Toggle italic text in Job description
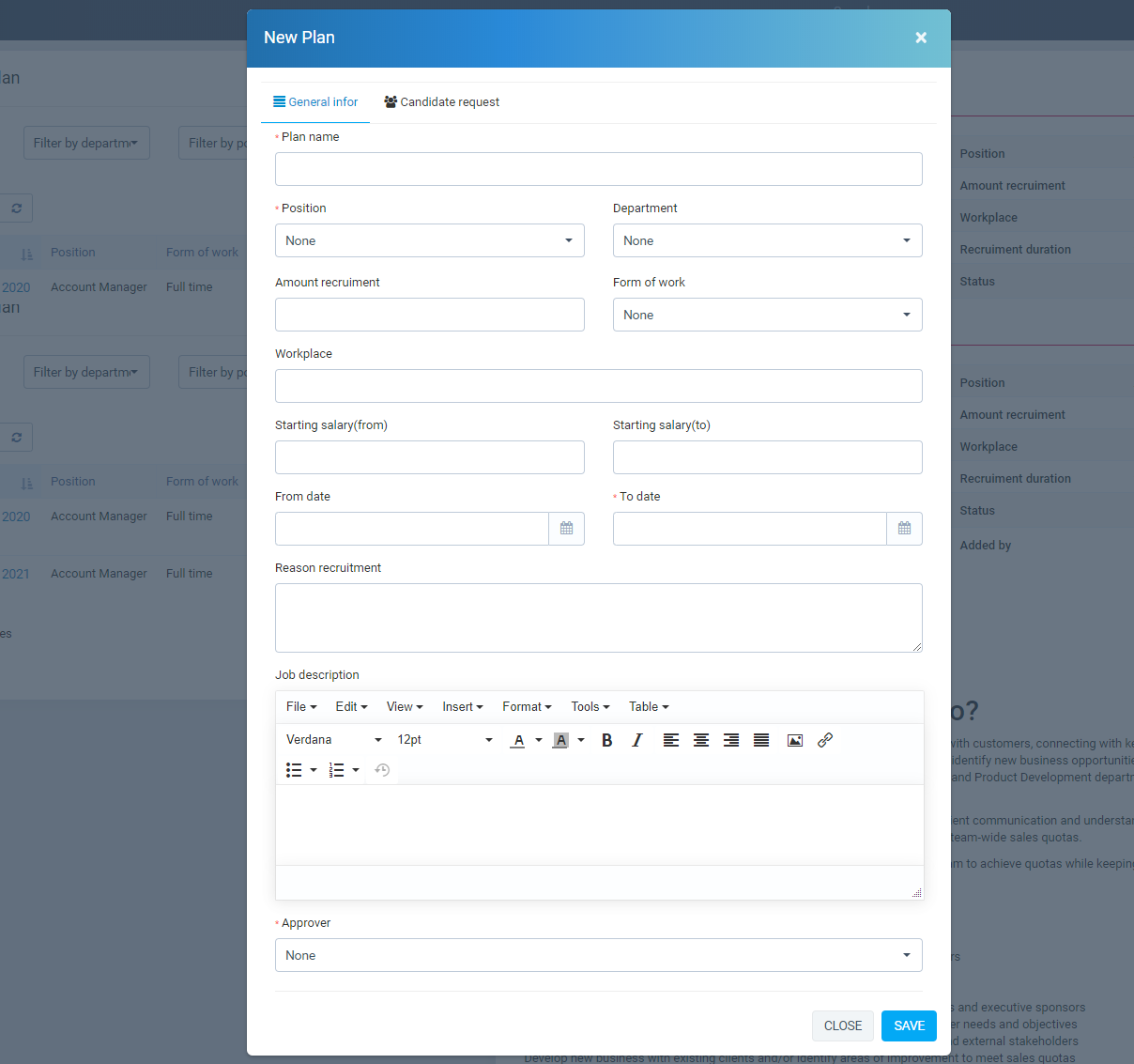This screenshot has height=1064, width=1134. point(637,740)
